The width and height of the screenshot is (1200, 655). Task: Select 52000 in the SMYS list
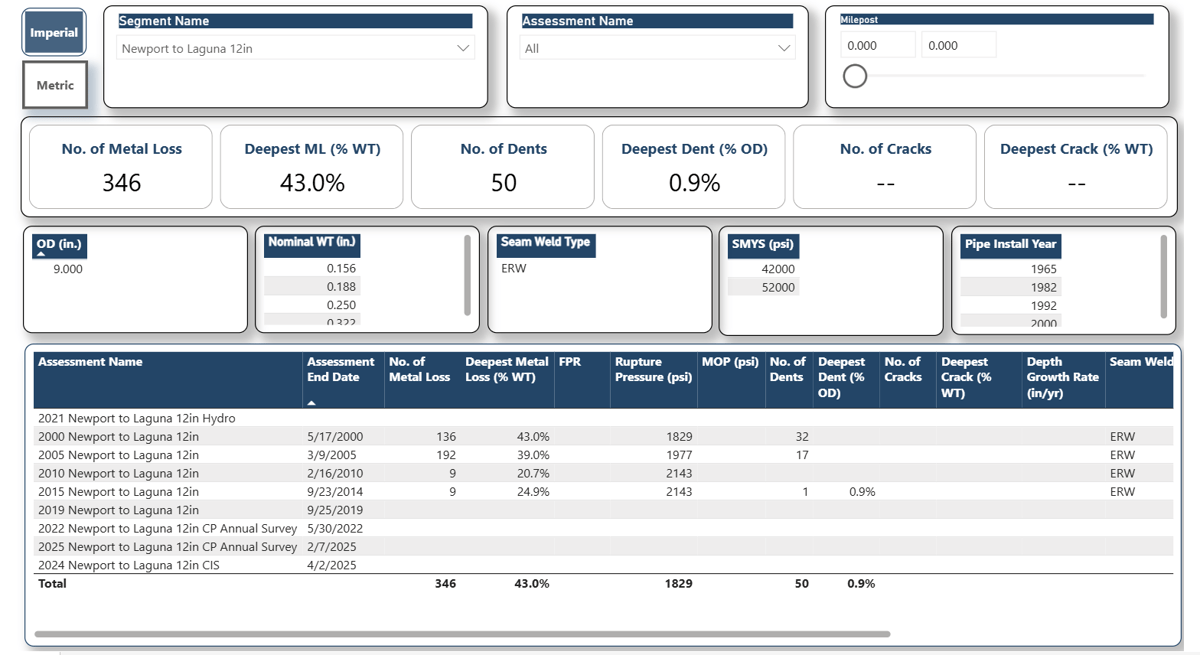click(x=777, y=288)
